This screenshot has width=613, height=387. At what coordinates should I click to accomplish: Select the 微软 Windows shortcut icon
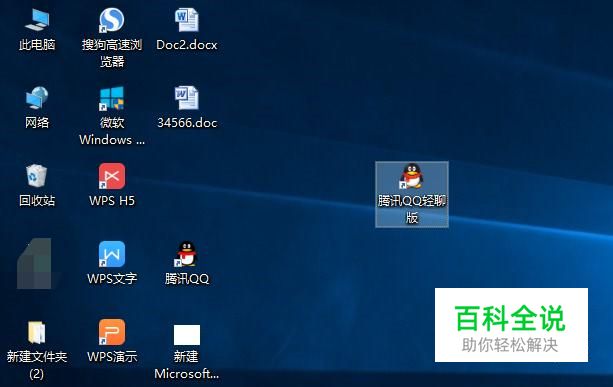coord(112,98)
